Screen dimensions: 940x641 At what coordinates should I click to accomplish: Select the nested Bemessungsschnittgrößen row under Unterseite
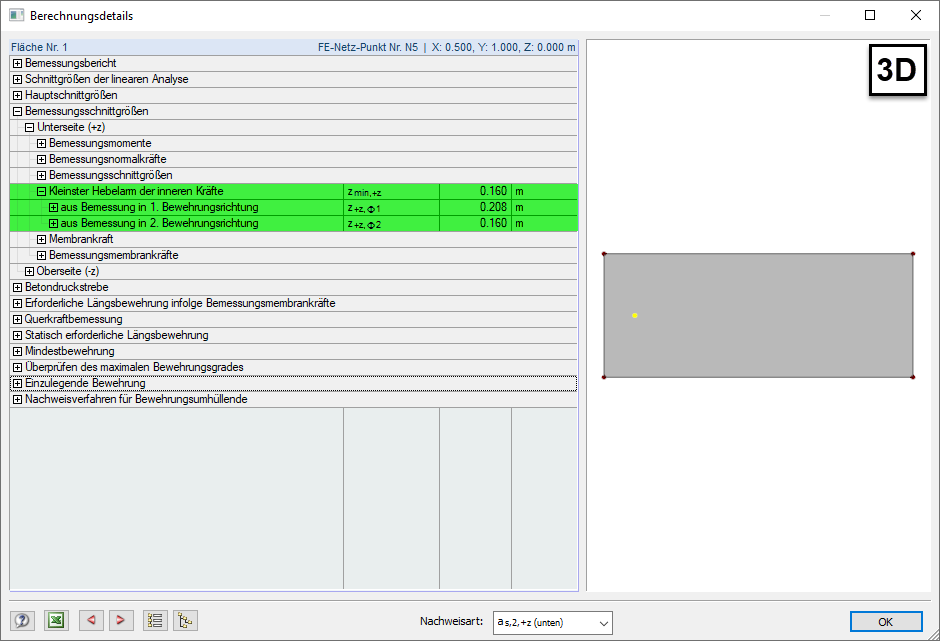click(294, 175)
